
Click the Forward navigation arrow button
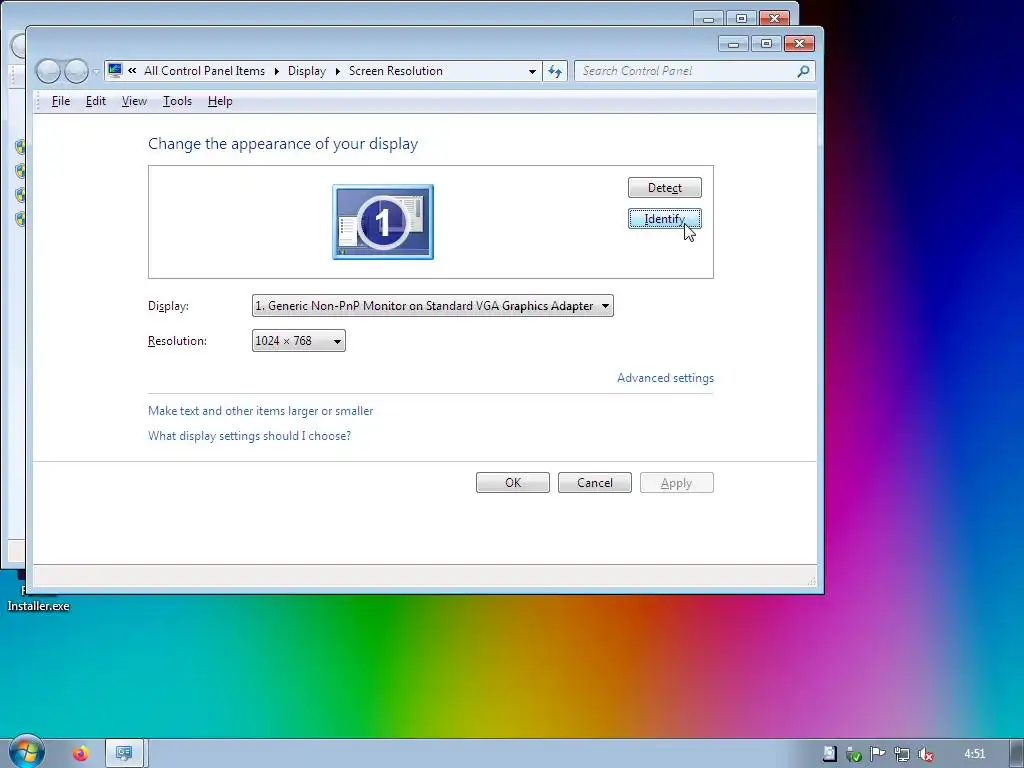pyautogui.click(x=76, y=71)
